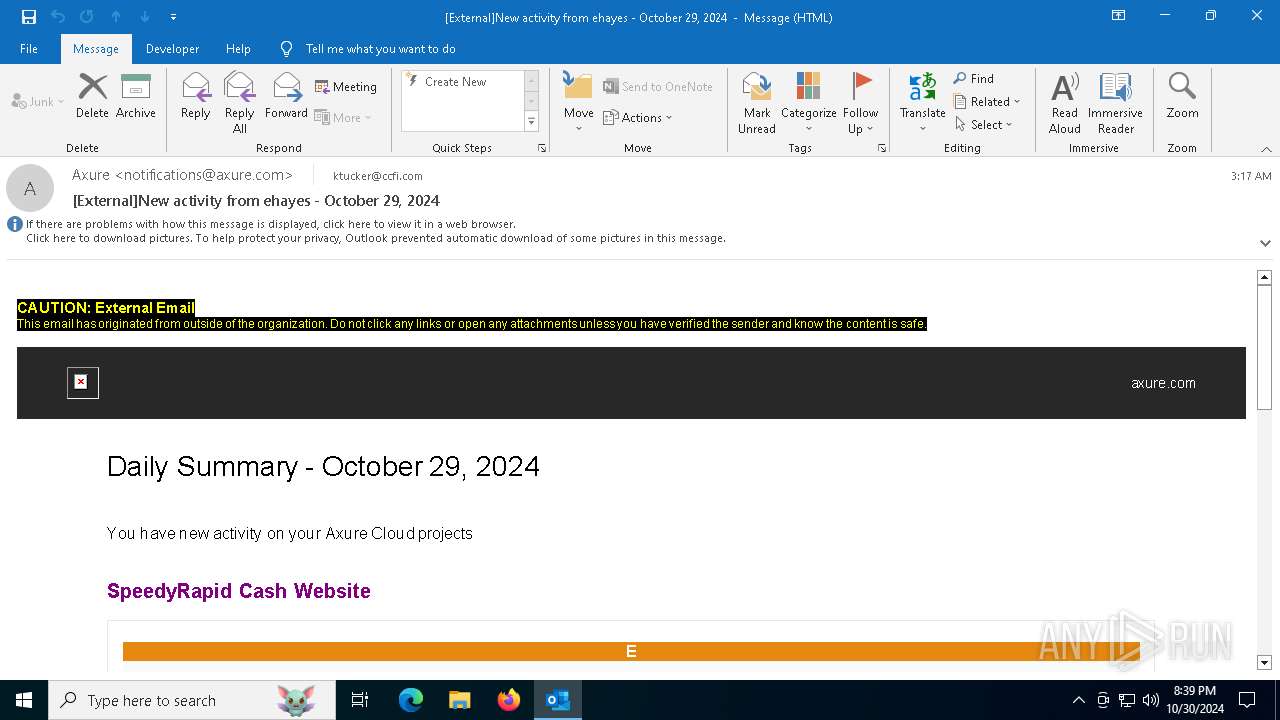Click the blocked image placeholder in banner
This screenshot has height=720, width=1280.
(82, 382)
